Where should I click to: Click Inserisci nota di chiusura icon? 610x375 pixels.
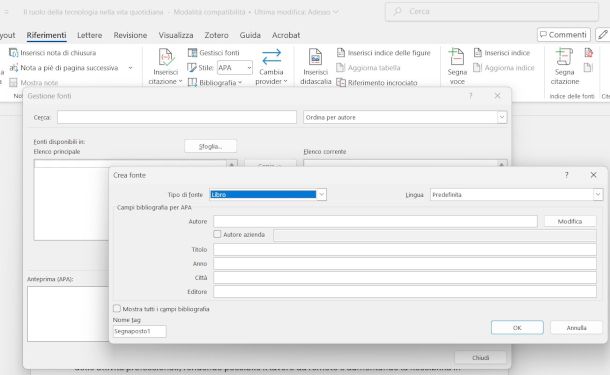(13, 53)
